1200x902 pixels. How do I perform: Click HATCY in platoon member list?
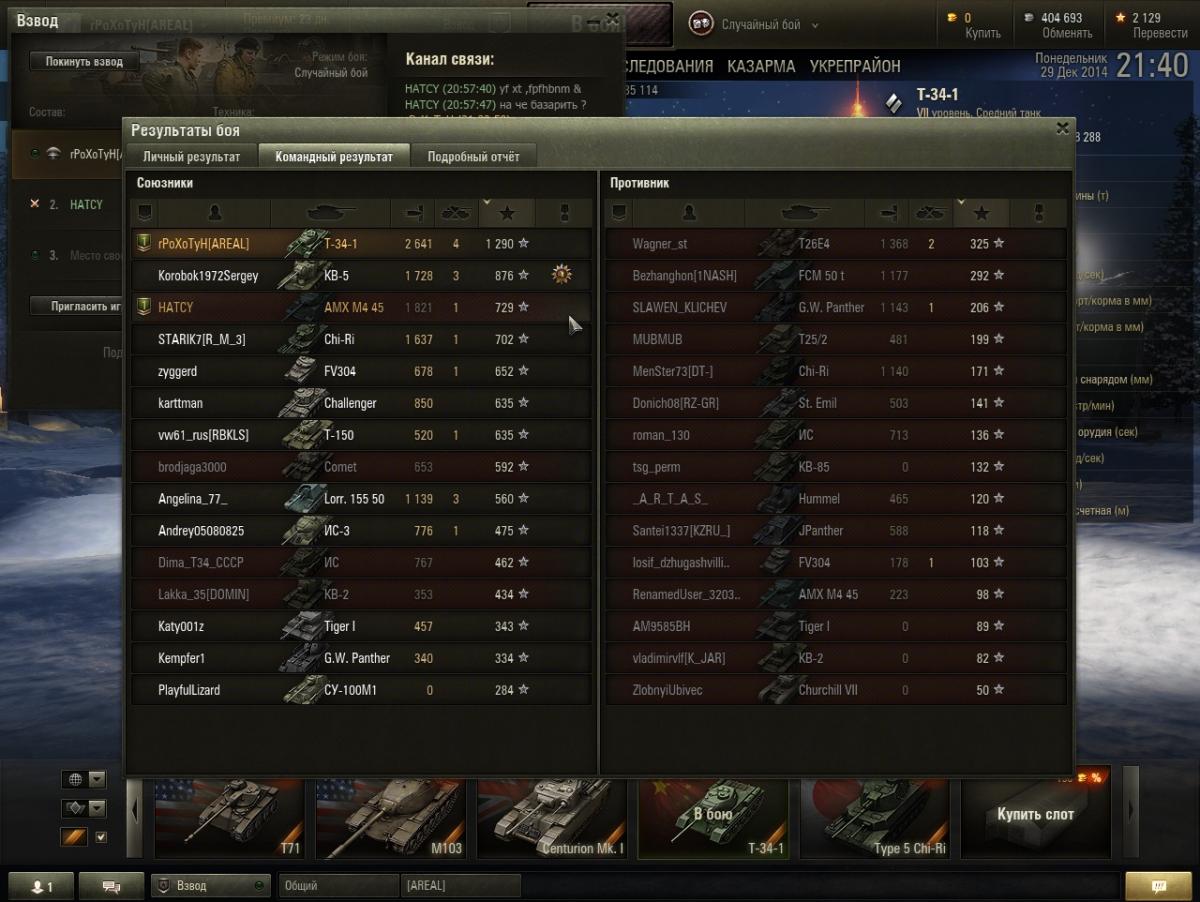pos(86,204)
